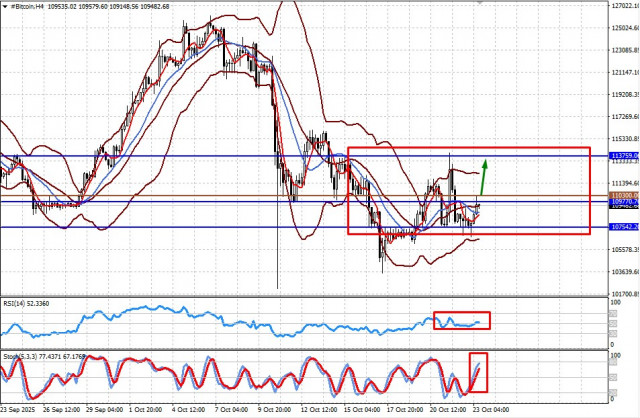Click the 117269.60 price scale value
This screenshot has width=640, height=418.
point(625,117)
